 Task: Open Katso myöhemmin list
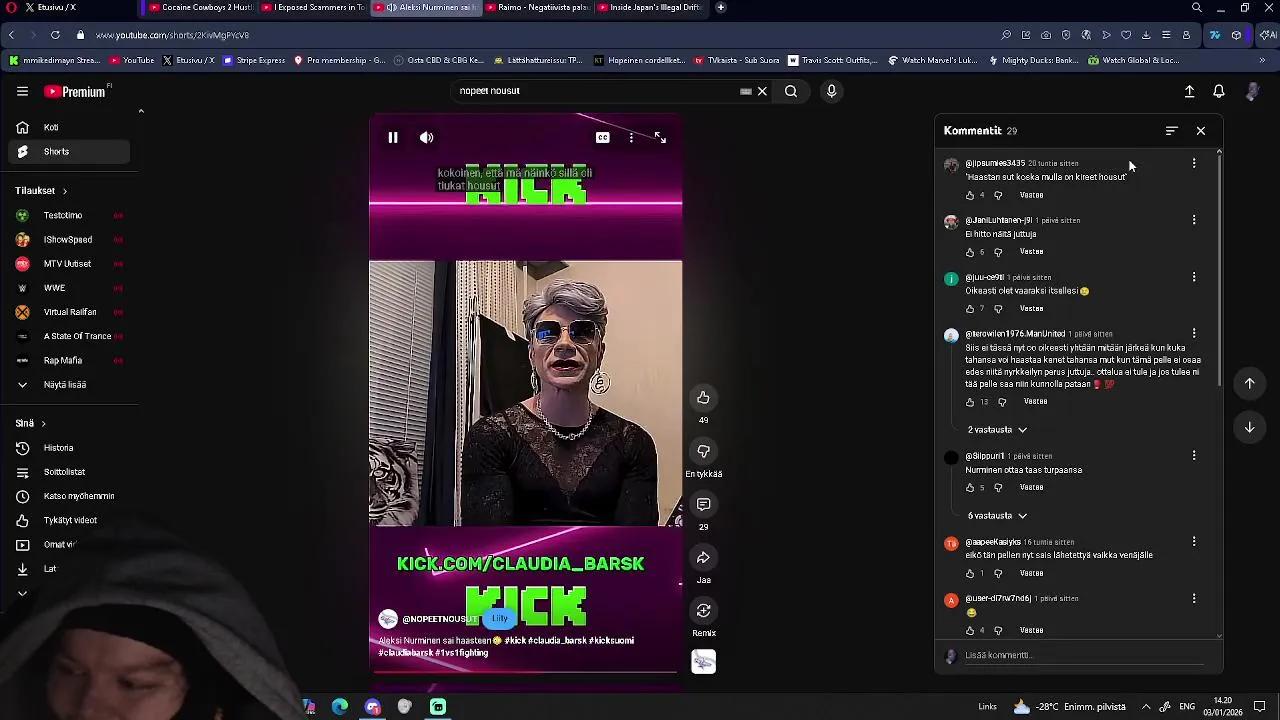point(70,496)
